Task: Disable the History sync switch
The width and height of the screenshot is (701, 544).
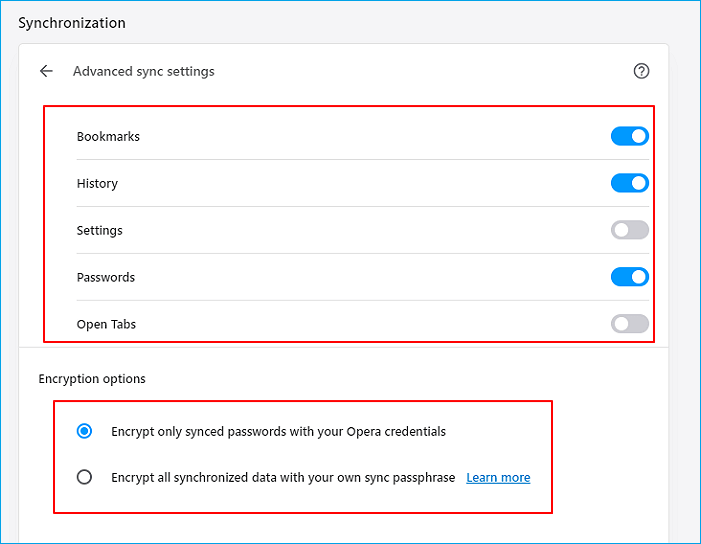Action: pyautogui.click(x=629, y=183)
